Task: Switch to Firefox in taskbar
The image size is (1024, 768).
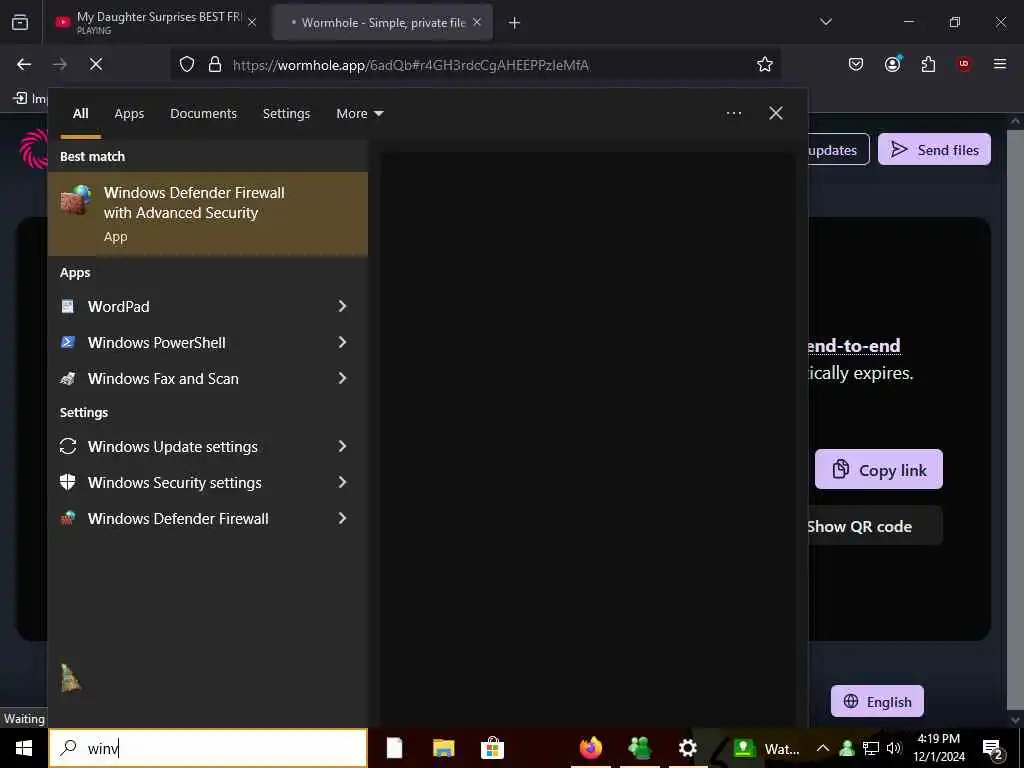Action: pos(591,748)
